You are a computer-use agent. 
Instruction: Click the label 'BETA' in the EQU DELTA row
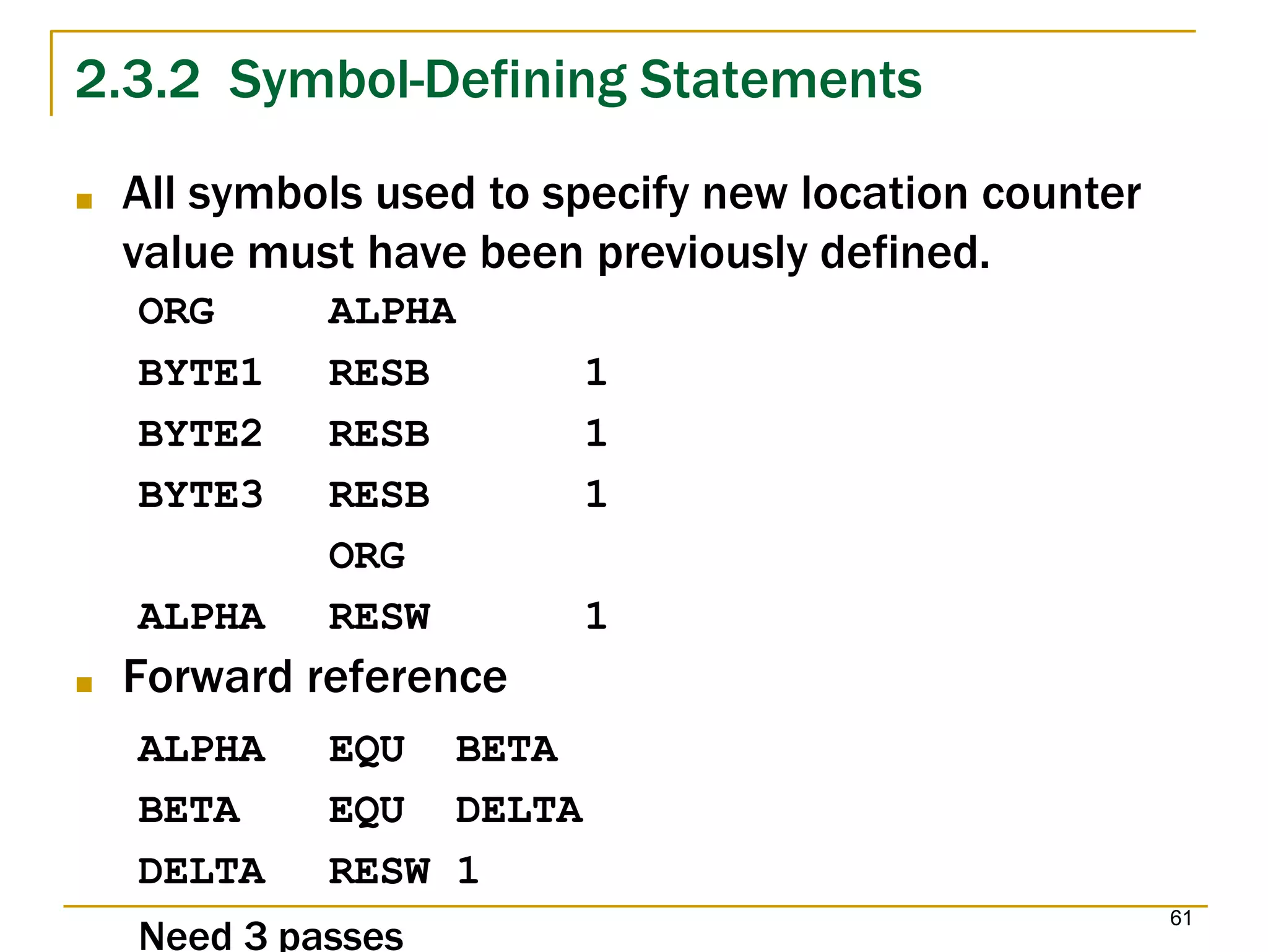(x=189, y=810)
